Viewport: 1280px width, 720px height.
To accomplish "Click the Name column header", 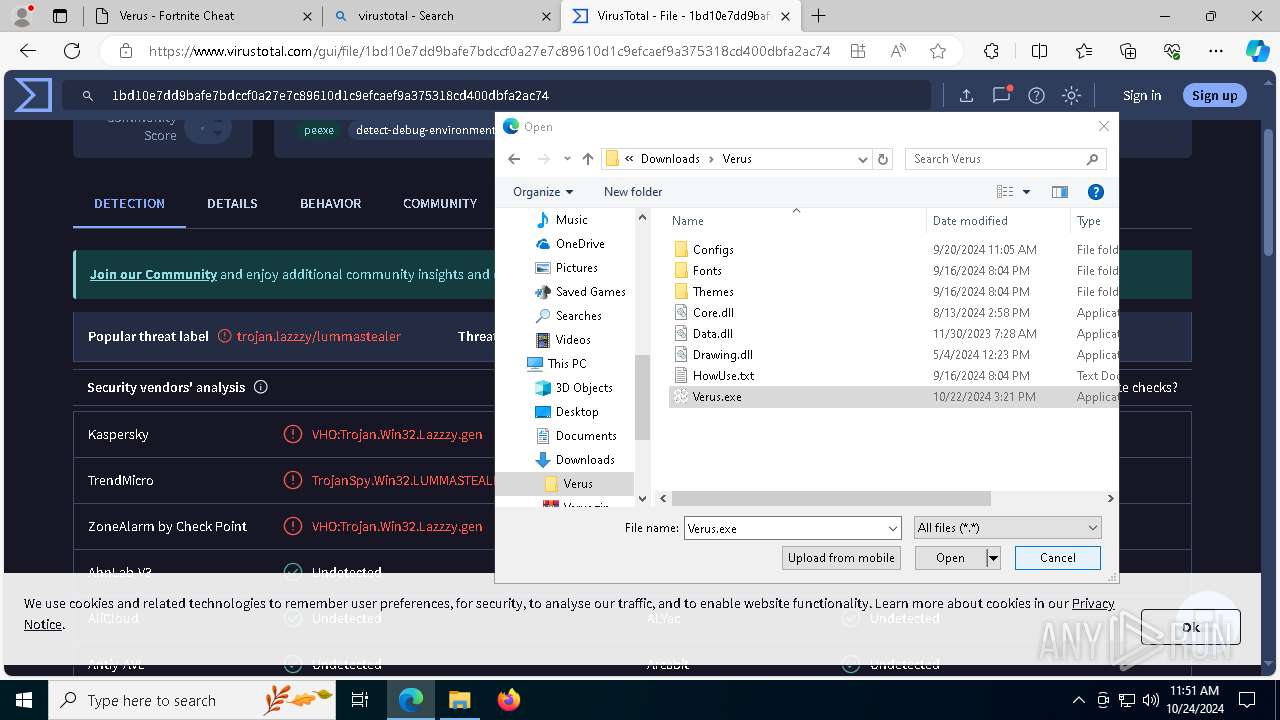I will coord(688,221).
